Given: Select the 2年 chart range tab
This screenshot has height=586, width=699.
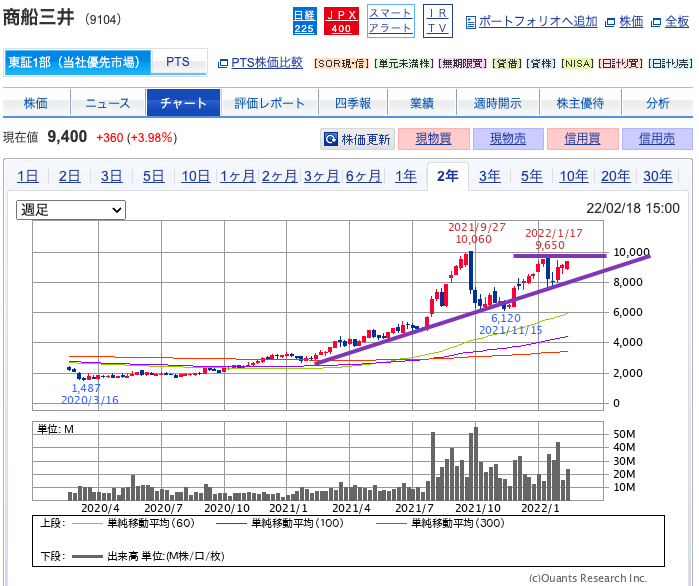Looking at the screenshot, I should (x=448, y=176).
